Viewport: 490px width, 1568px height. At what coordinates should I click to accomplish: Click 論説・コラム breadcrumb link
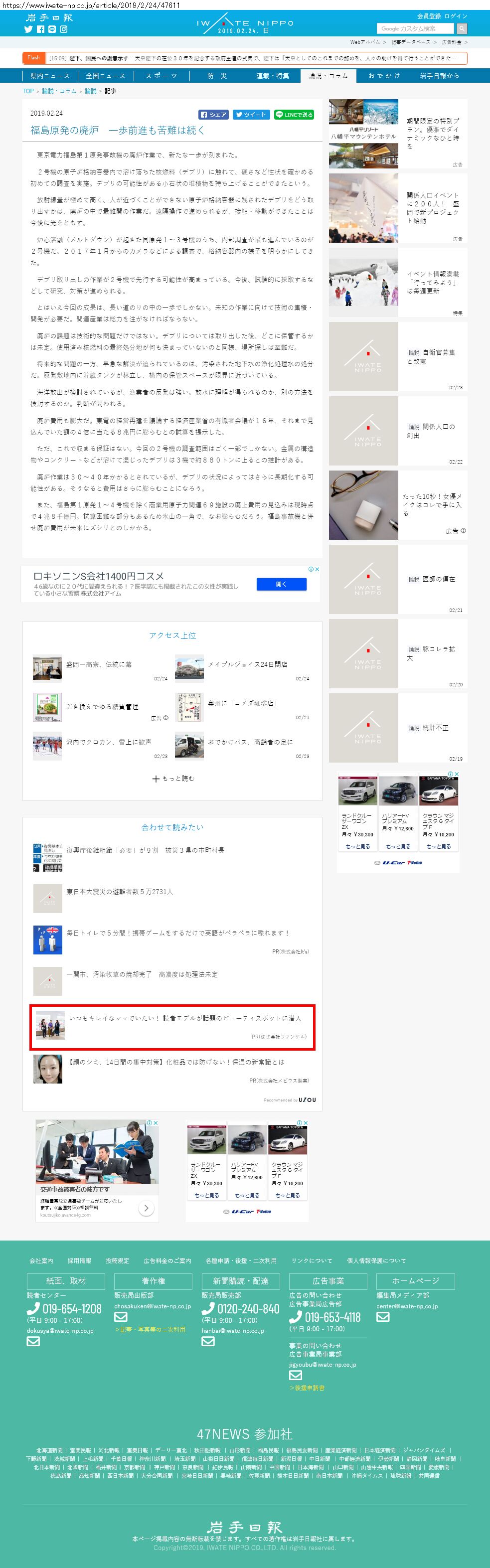pos(59,91)
